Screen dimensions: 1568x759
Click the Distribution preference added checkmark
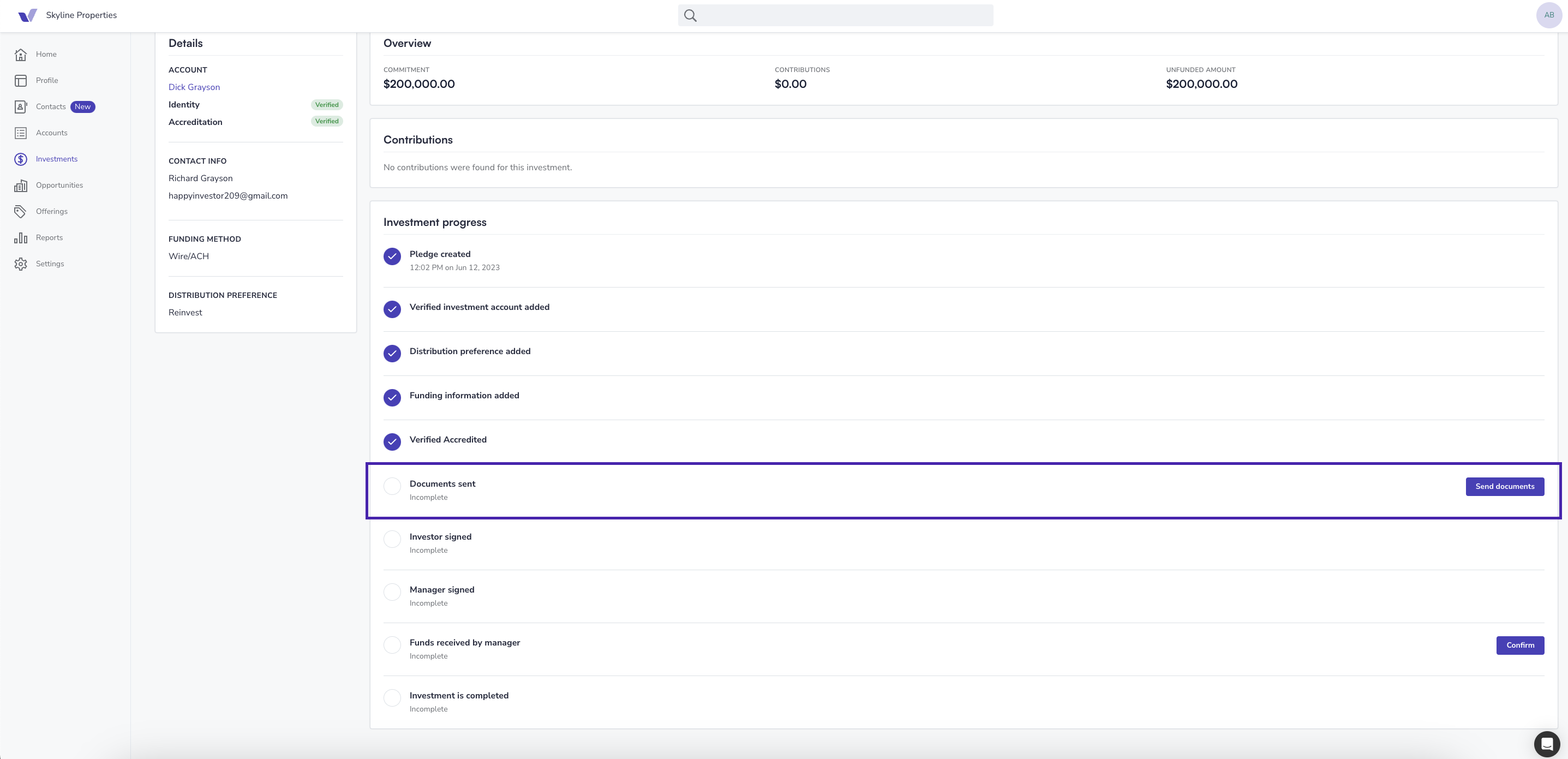click(x=392, y=354)
